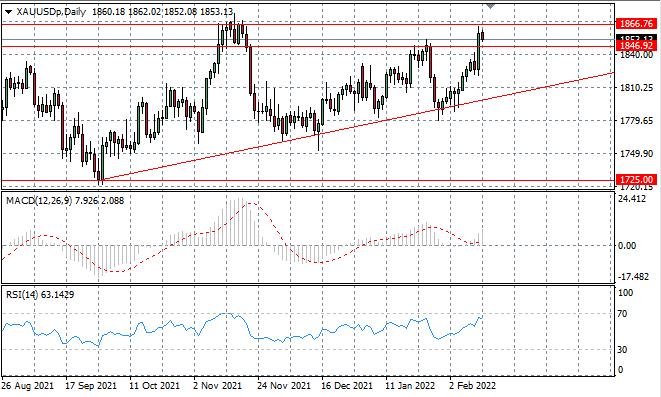Click the 1810.25 price axis label
The height and width of the screenshot is (397, 661).
point(637,88)
